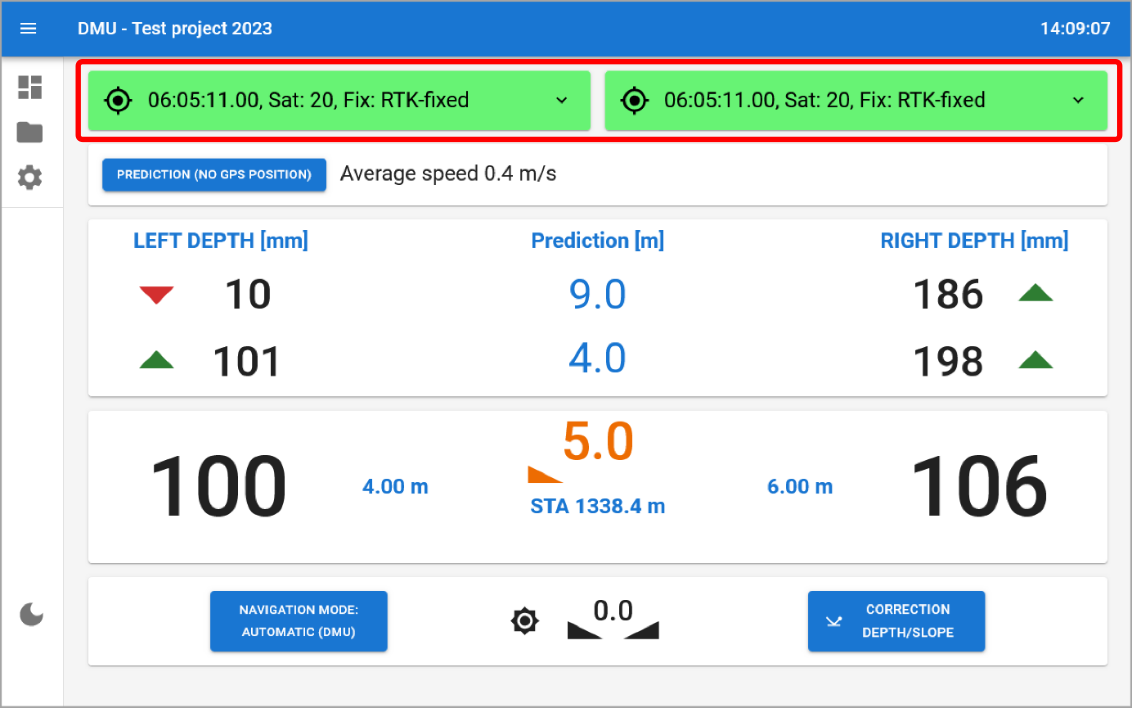The height and width of the screenshot is (708, 1132).
Task: Click red down arrow beside left depth 10
Action: point(156,294)
